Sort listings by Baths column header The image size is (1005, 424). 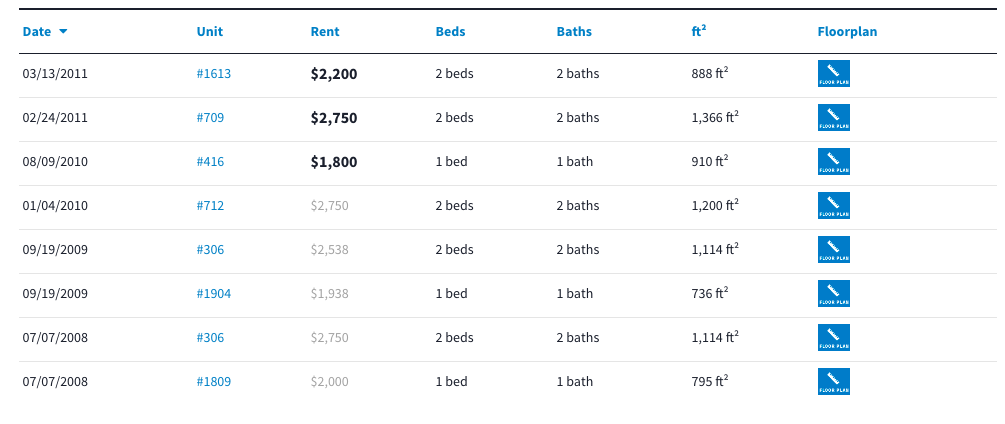click(x=574, y=32)
